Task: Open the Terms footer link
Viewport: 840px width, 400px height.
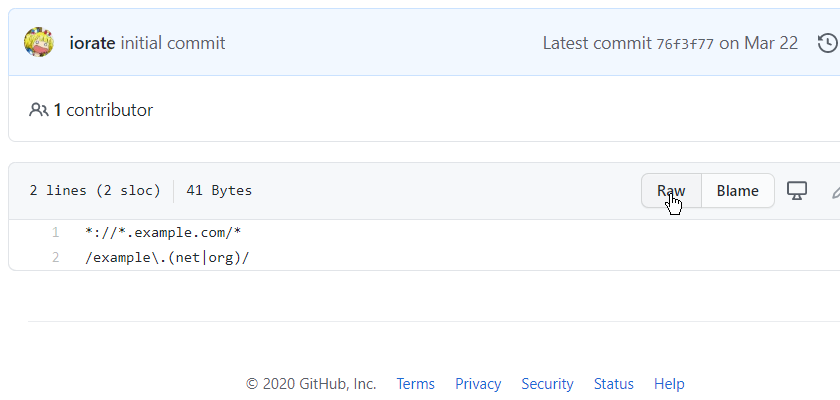Action: (x=415, y=384)
